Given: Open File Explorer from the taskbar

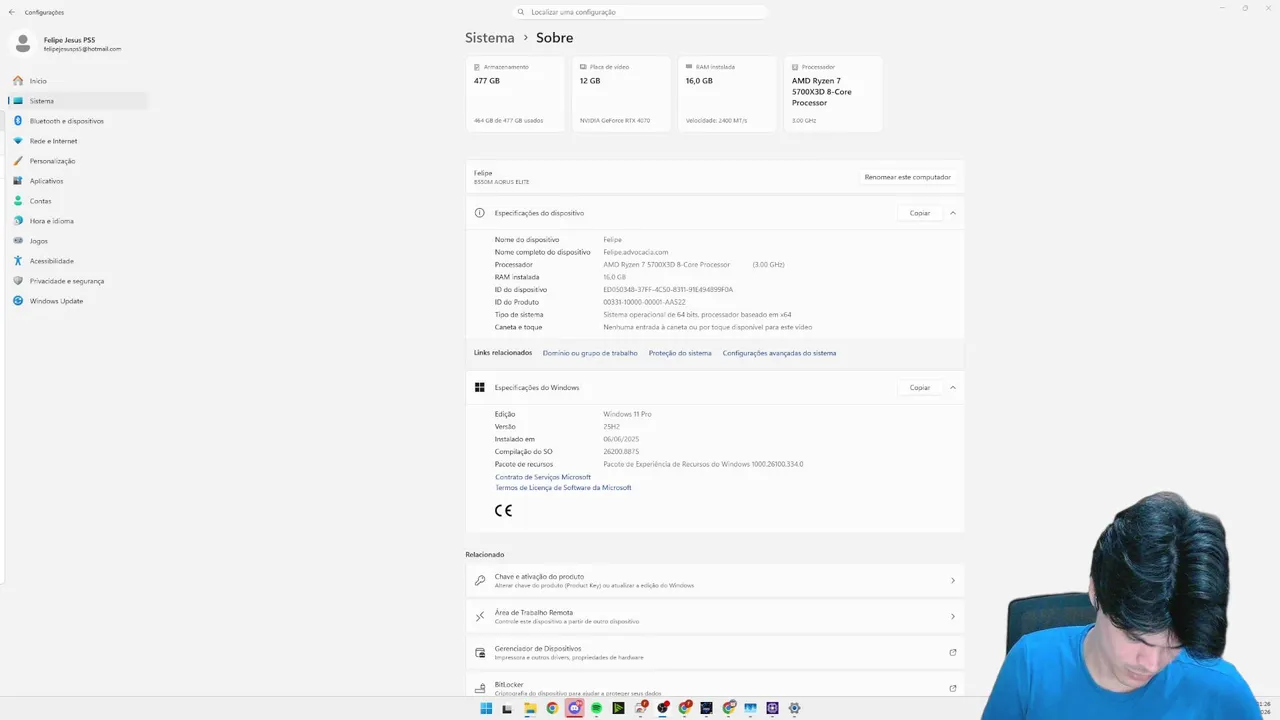Looking at the screenshot, I should [x=530, y=708].
